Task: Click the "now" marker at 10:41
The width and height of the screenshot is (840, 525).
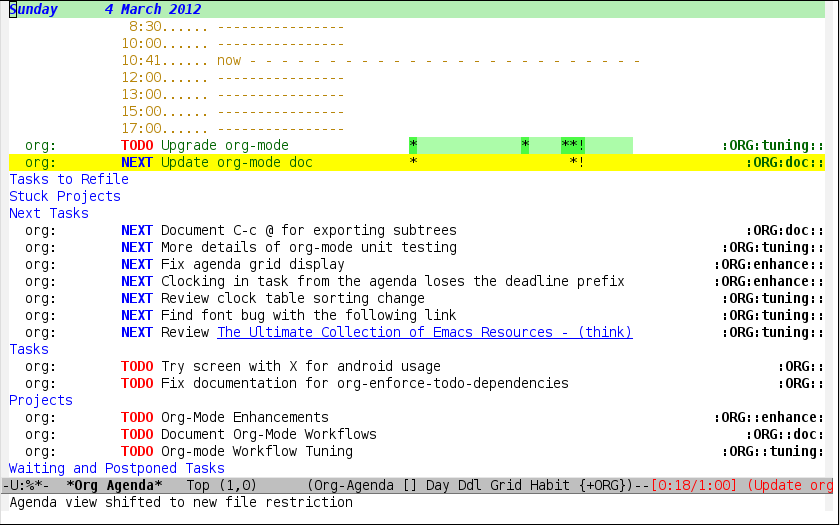Action: (229, 60)
